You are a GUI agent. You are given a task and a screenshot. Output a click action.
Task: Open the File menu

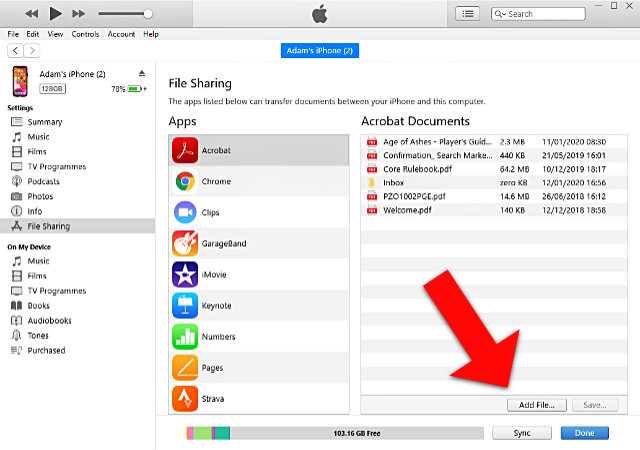click(x=13, y=34)
